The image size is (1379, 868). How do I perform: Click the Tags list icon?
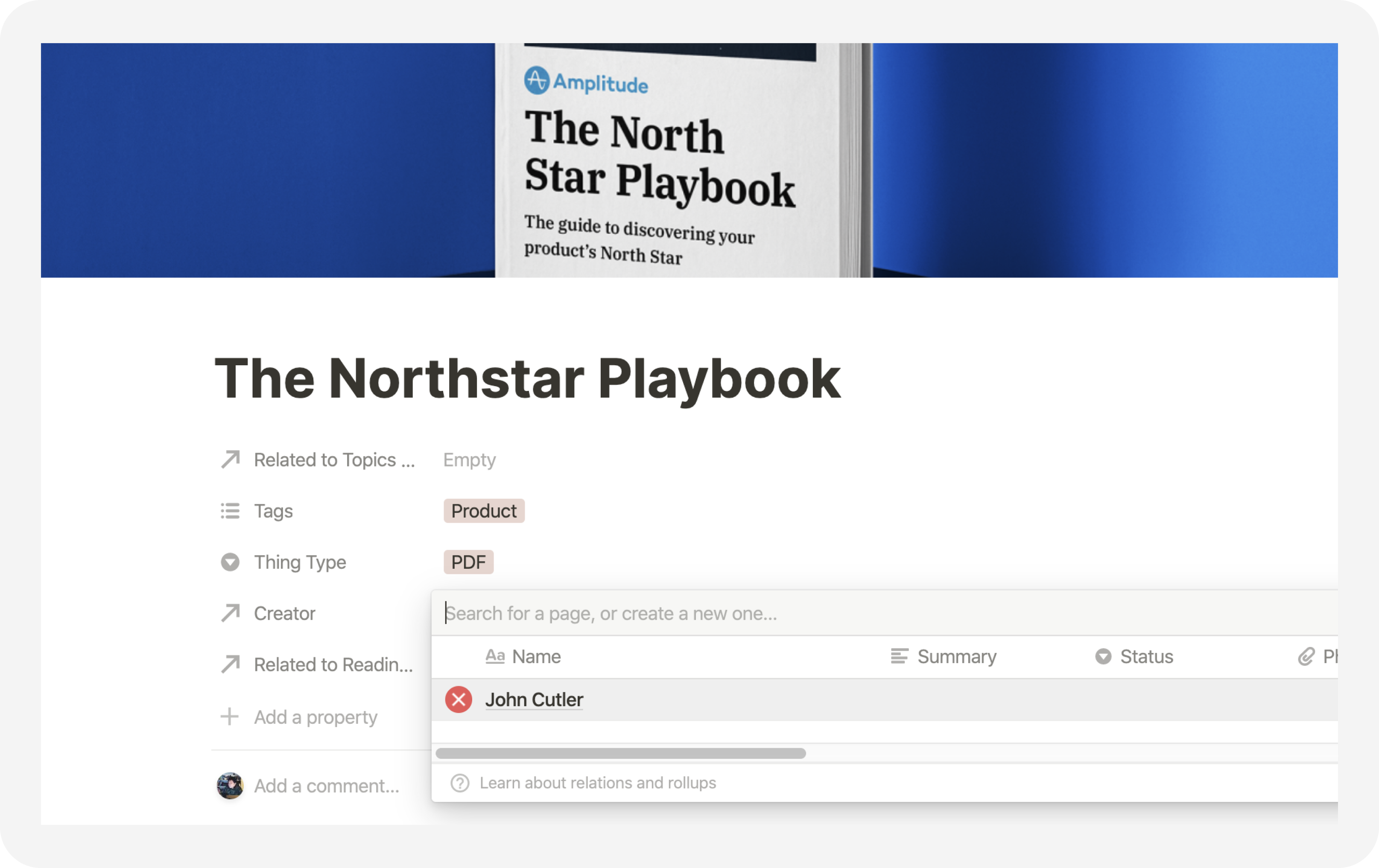[230, 511]
